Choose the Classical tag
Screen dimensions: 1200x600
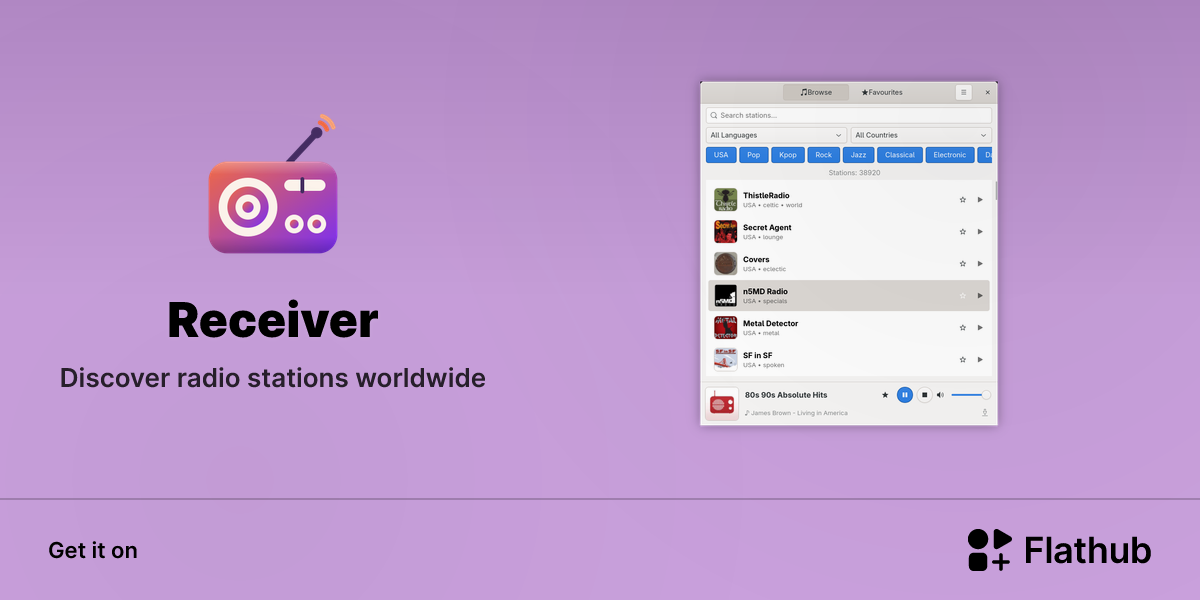(900, 155)
